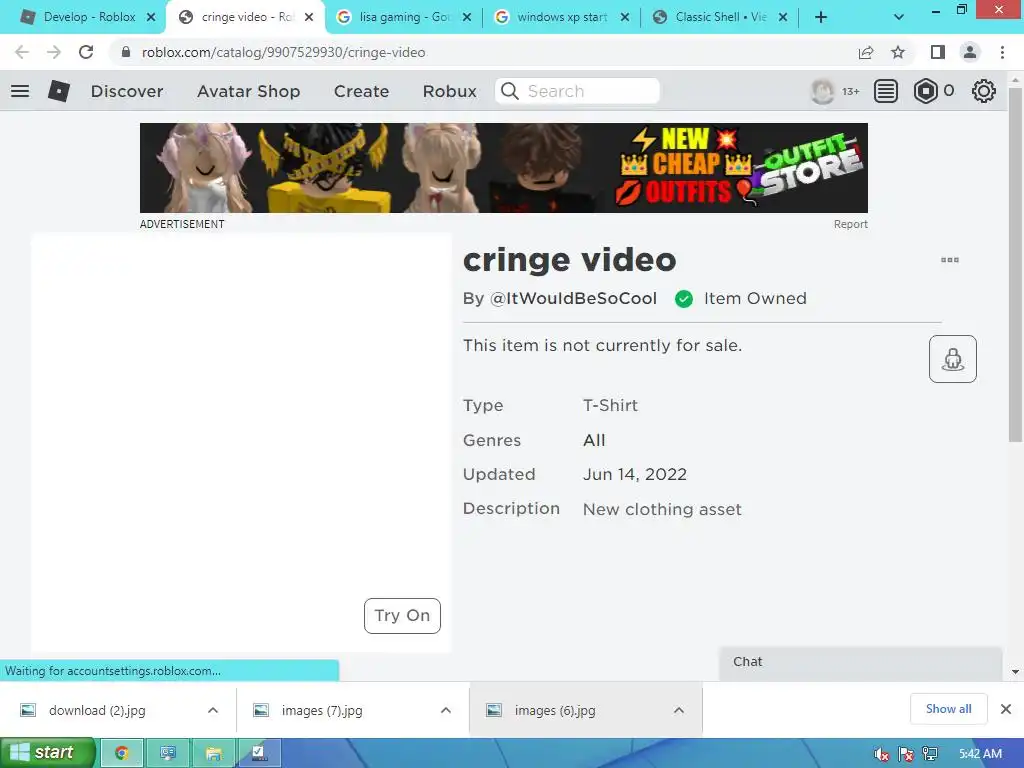The image size is (1024, 768).
Task: Share this page via address bar icon
Action: coord(866,52)
